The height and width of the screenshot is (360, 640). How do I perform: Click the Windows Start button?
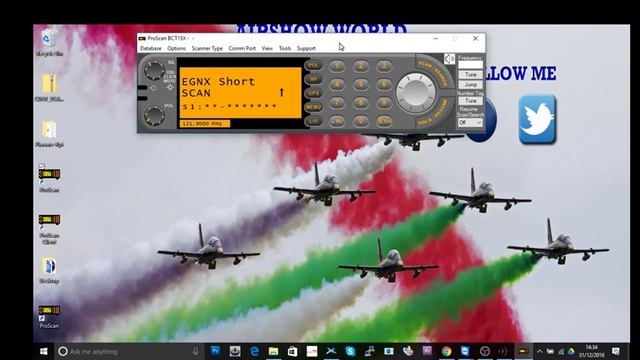click(44, 351)
